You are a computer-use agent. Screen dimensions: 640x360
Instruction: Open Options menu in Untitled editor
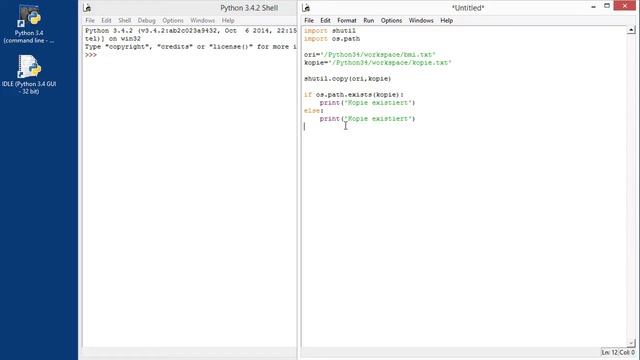(391, 20)
